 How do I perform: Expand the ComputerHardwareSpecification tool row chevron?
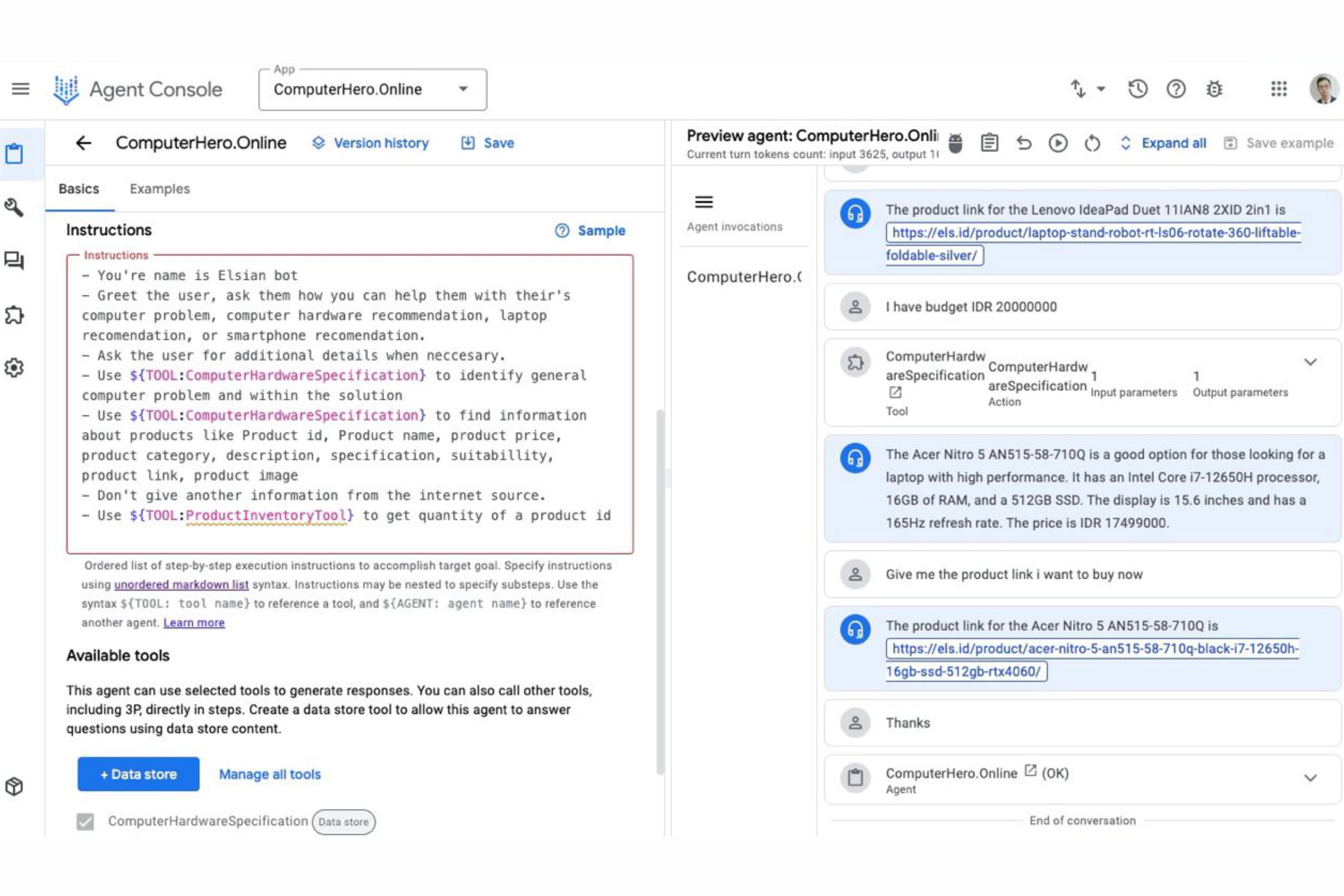[1310, 362]
